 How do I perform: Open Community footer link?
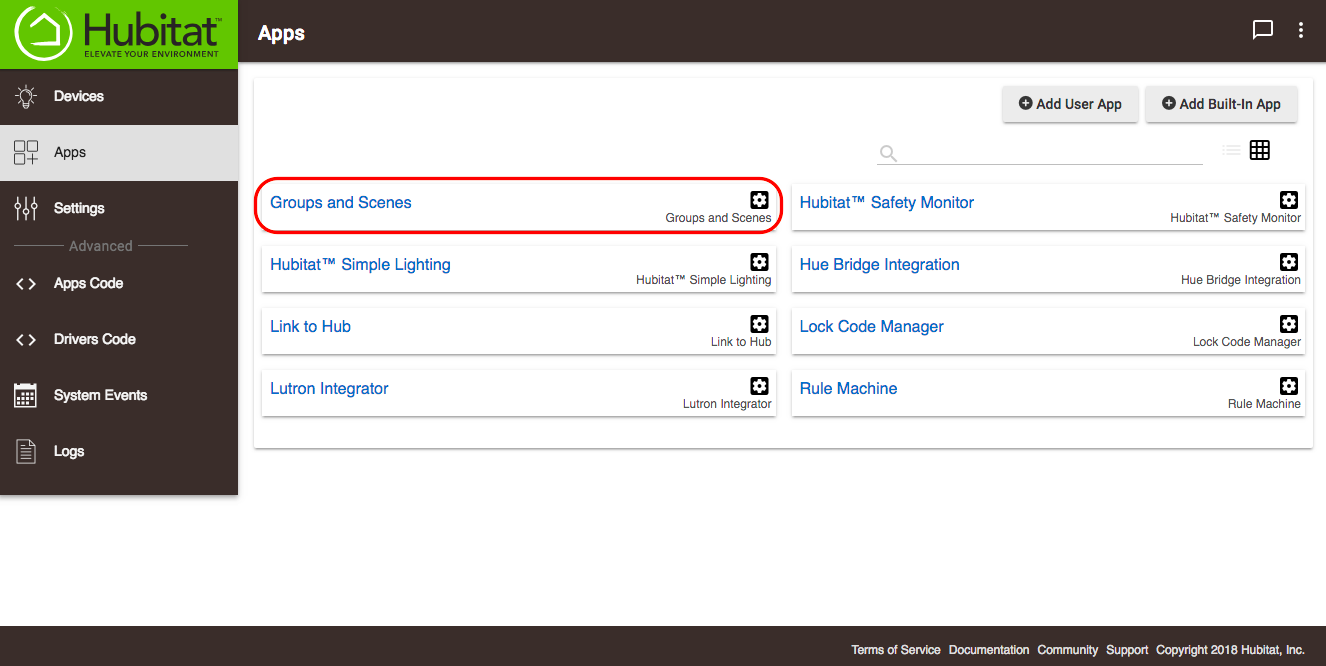pyautogui.click(x=1068, y=650)
